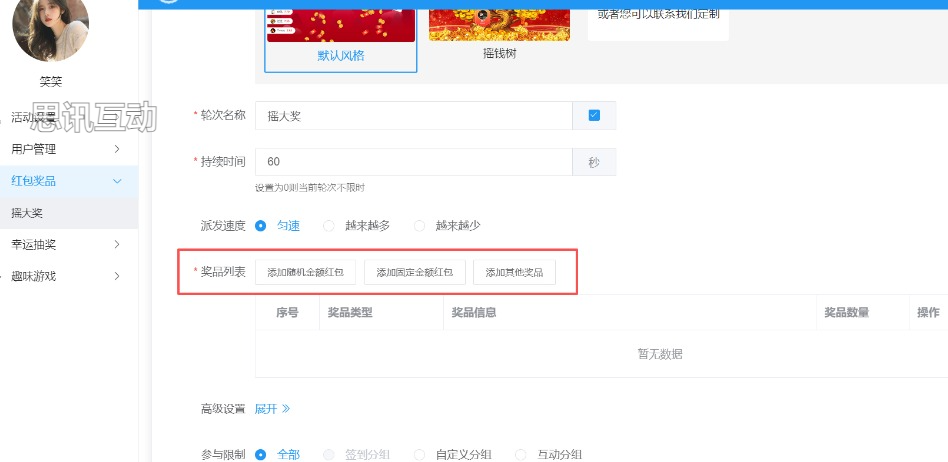Click into the 轮次名称 text field

coord(413,116)
